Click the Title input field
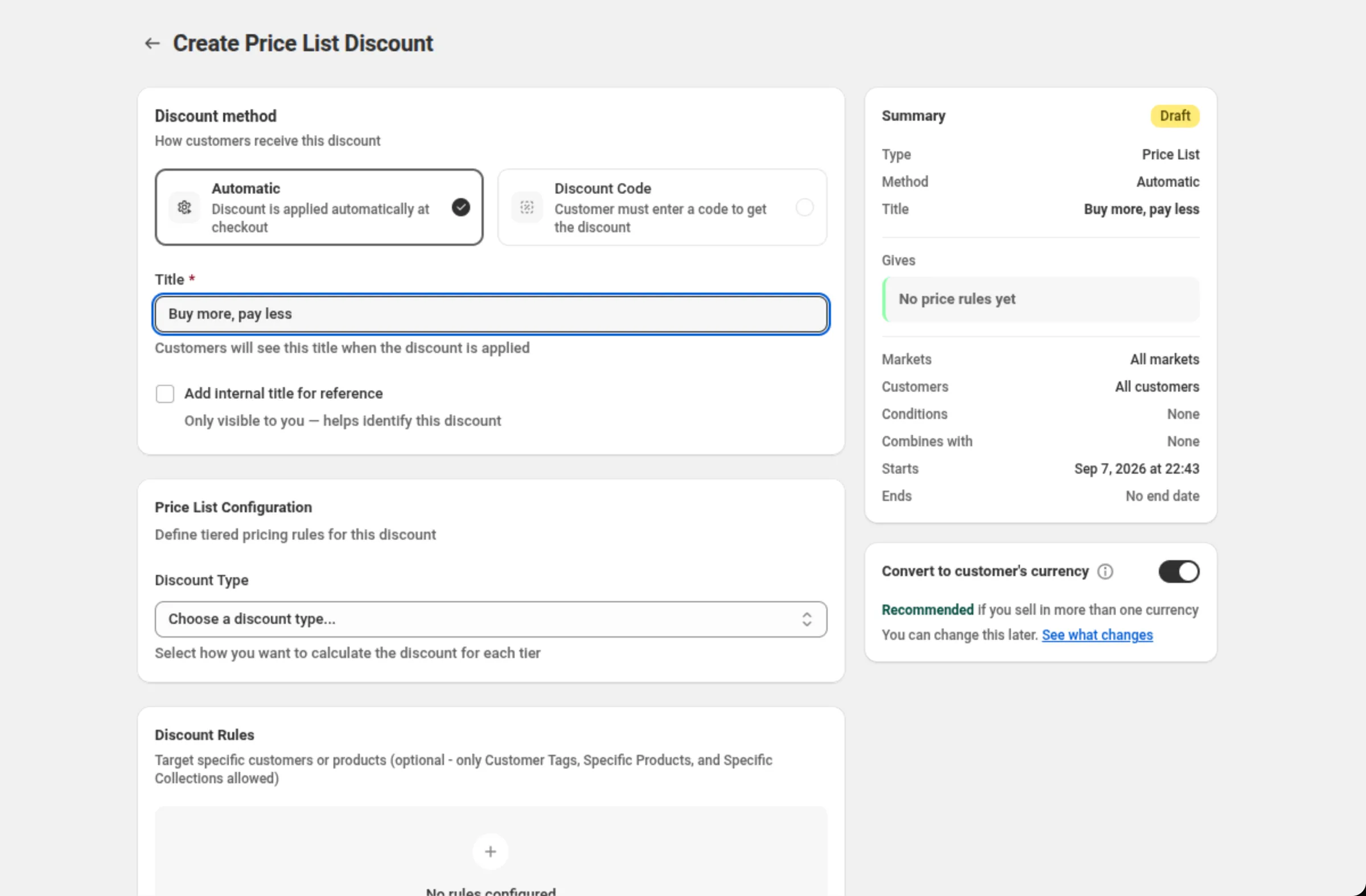Screen dimensions: 1366x896 point(491,314)
